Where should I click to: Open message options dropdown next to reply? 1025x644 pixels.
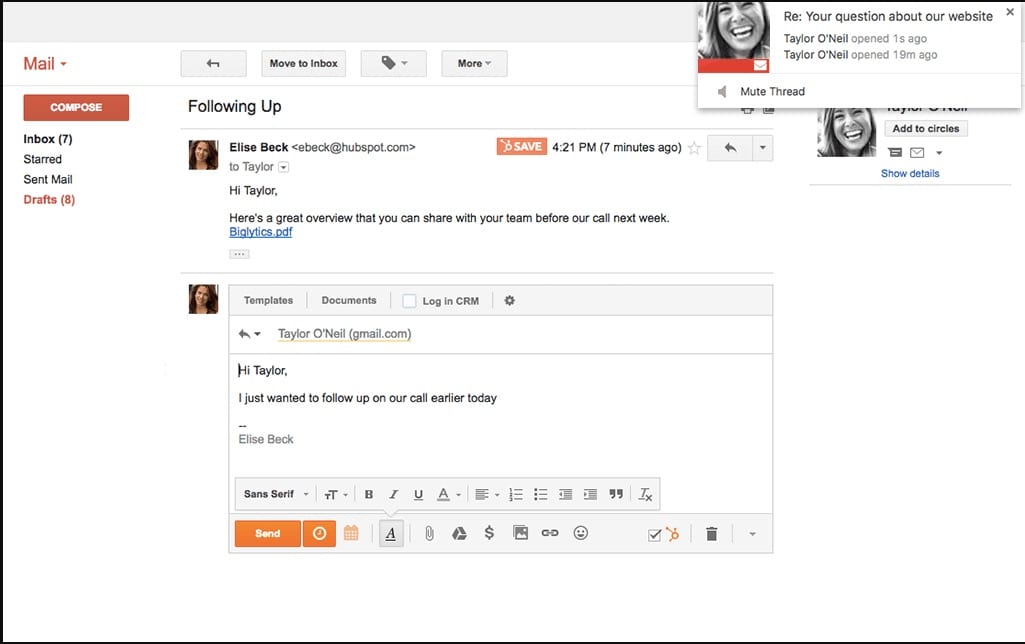coord(762,148)
